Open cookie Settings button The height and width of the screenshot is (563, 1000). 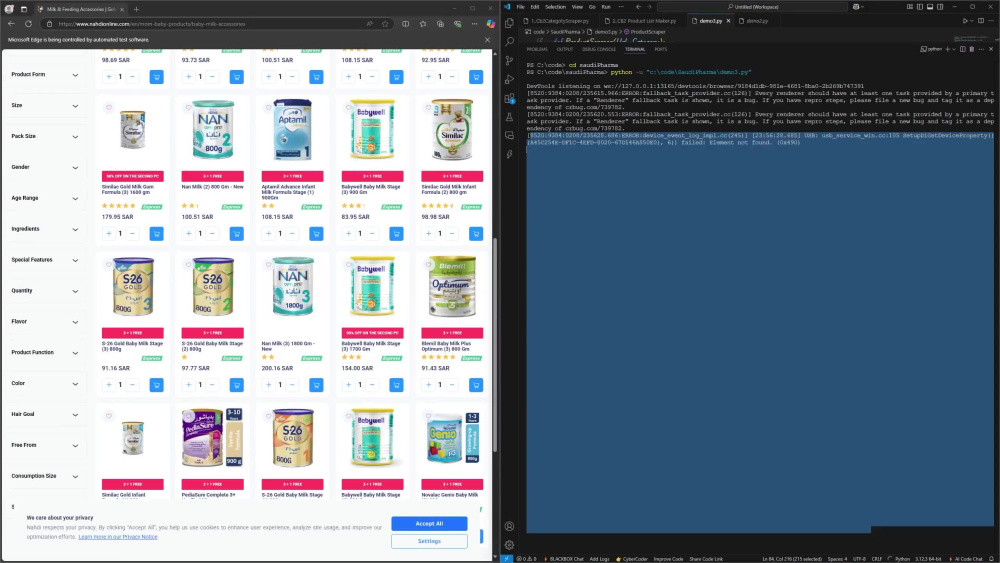[429, 541]
